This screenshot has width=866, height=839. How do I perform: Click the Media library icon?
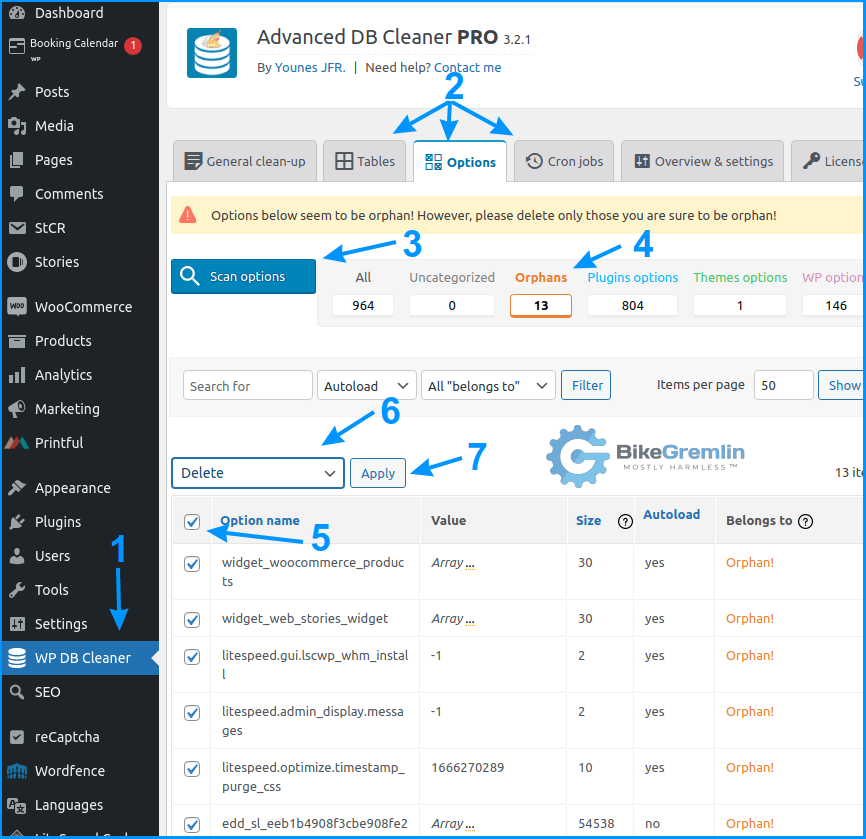(x=17, y=126)
